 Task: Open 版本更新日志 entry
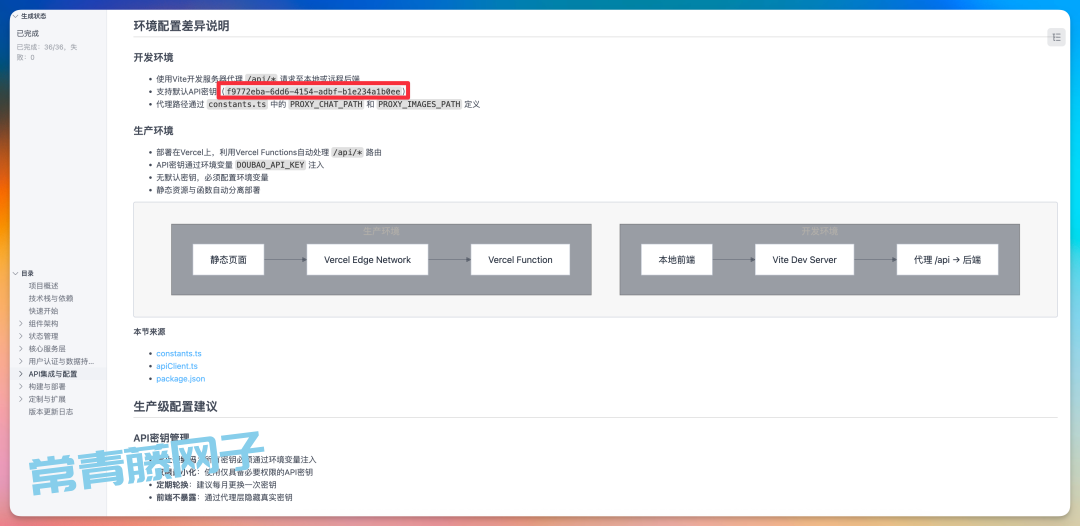(x=50, y=411)
